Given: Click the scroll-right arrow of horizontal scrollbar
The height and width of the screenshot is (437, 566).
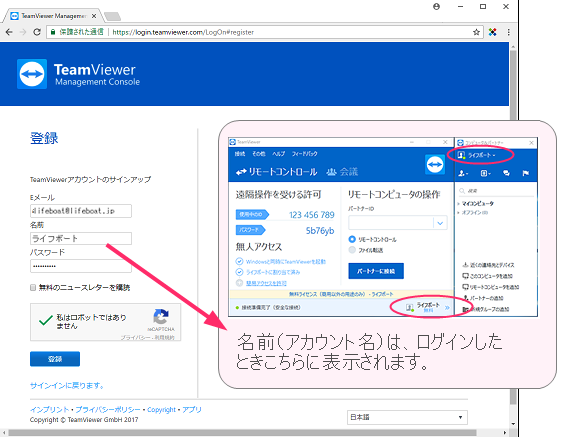Looking at the screenshot, I should coord(505,433).
